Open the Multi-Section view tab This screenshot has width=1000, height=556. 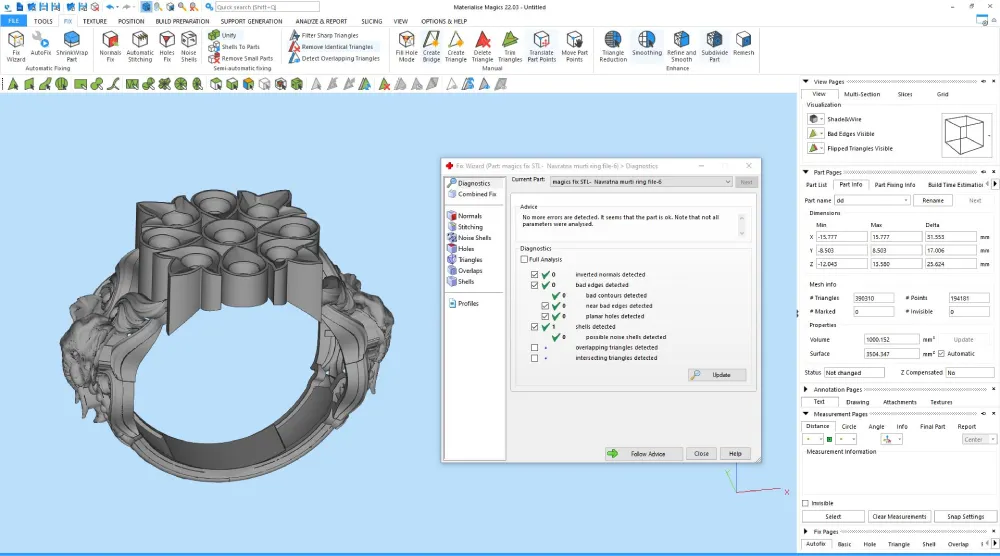(x=862, y=94)
